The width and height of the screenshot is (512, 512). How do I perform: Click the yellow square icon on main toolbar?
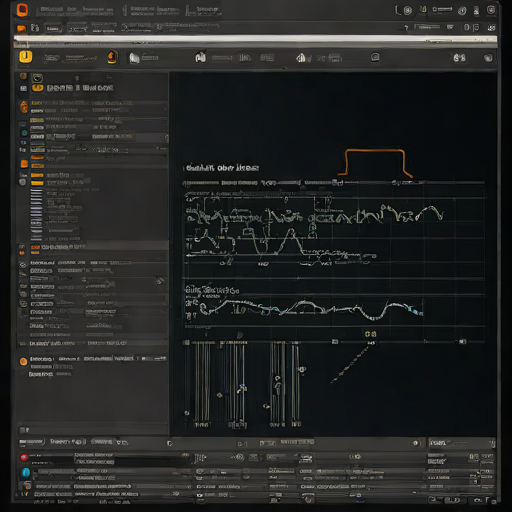26,57
